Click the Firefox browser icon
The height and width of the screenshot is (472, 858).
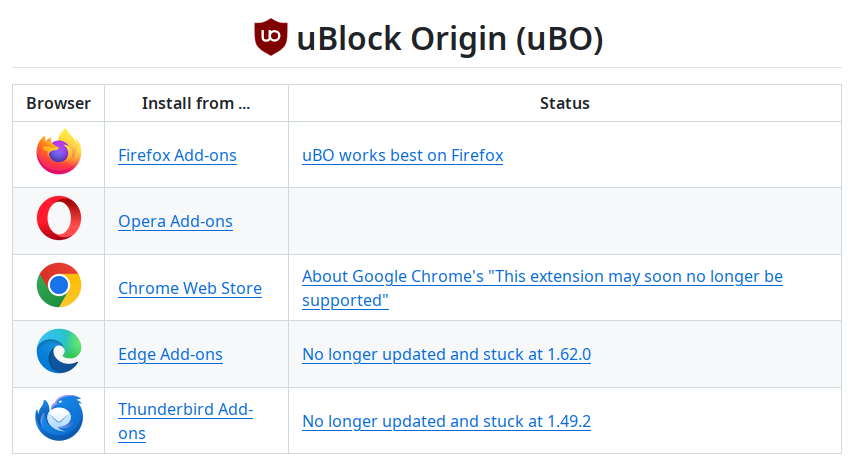pyautogui.click(x=59, y=152)
